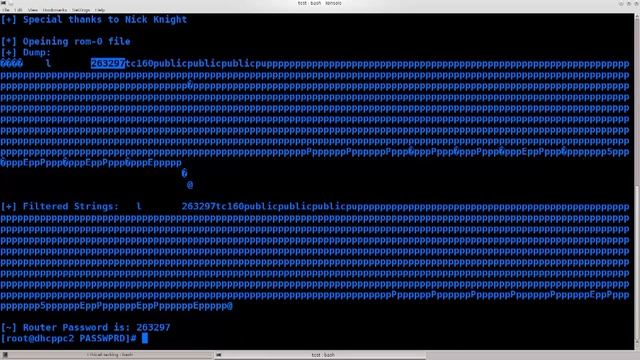Screen dimensions: 640x360
Task: Open the Help menu in Konsole
Action: (x=100, y=10)
